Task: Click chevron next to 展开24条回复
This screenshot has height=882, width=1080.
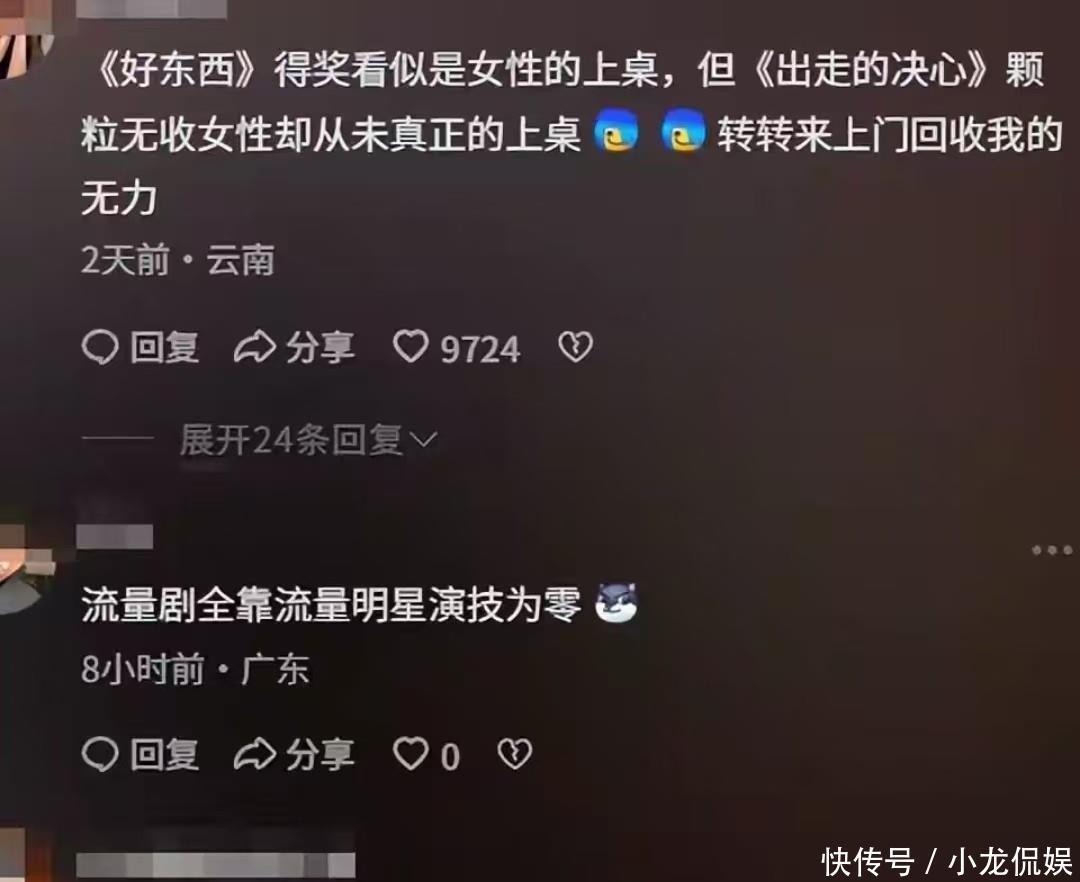Action: pos(424,439)
